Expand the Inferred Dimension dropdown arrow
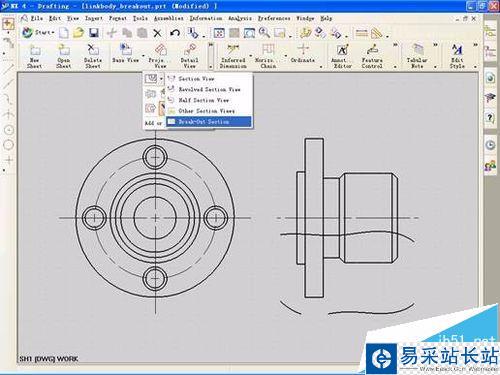This screenshot has height=375, width=500. tap(251, 56)
